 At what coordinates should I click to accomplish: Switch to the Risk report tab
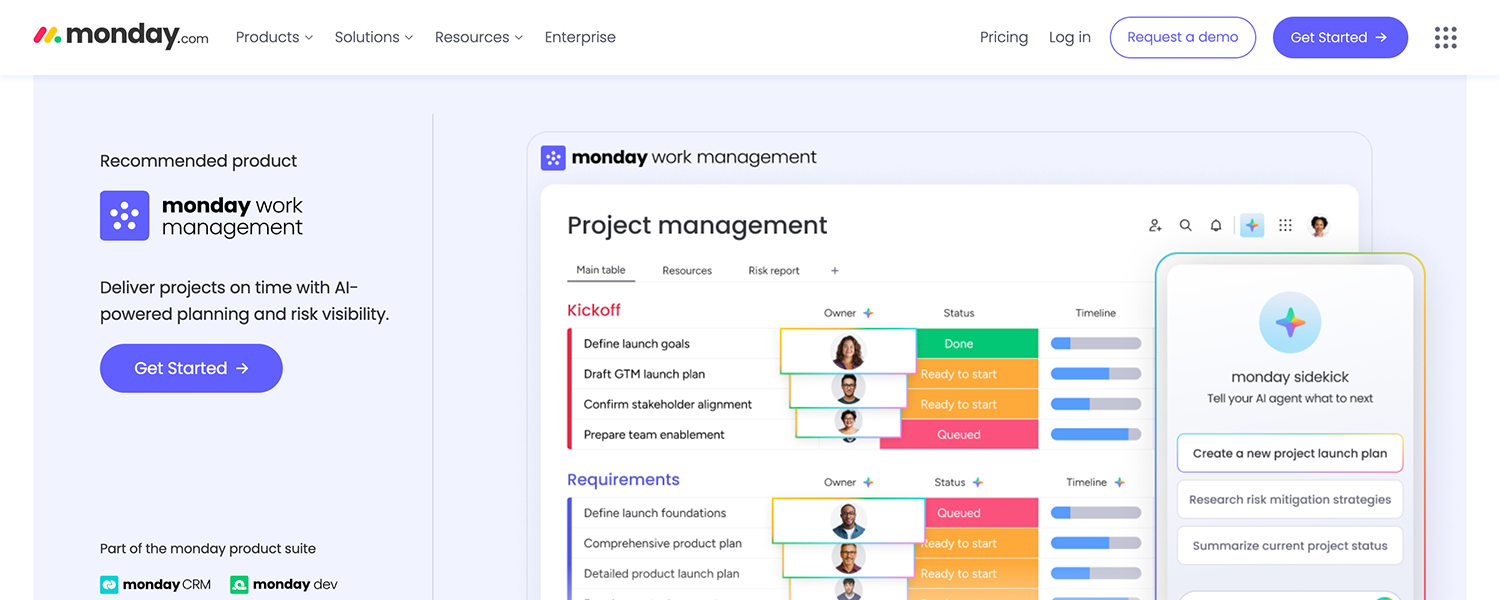[774, 271]
